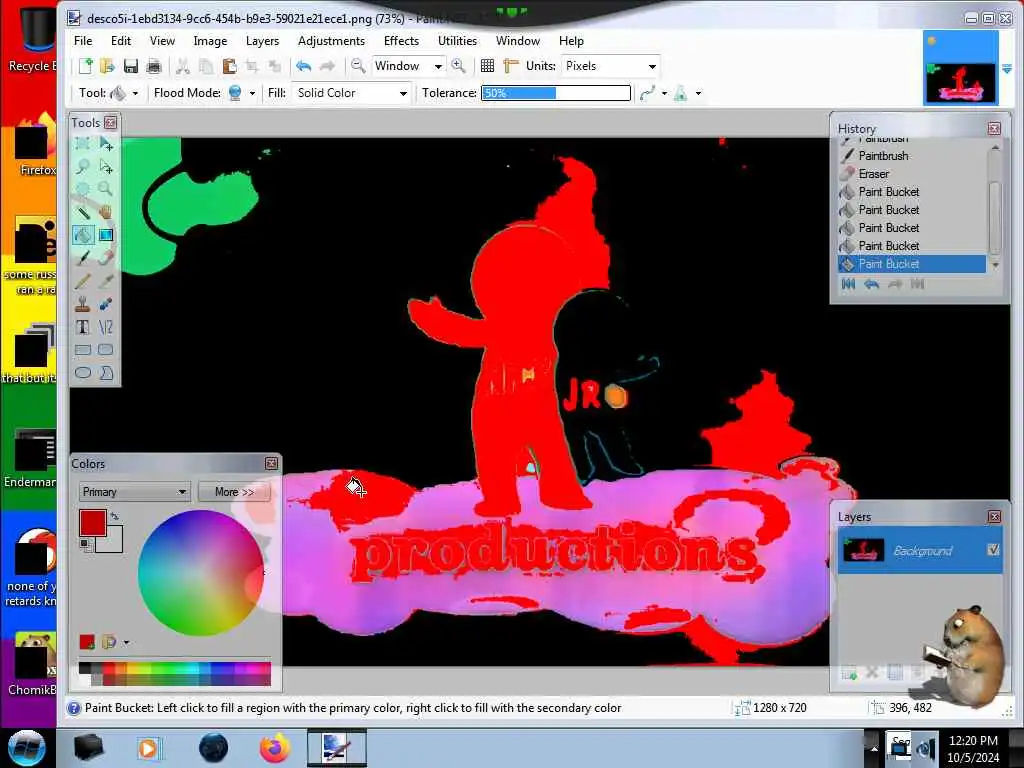1024x768 pixels.
Task: Select the Rectangle shape tool
Action: point(82,350)
